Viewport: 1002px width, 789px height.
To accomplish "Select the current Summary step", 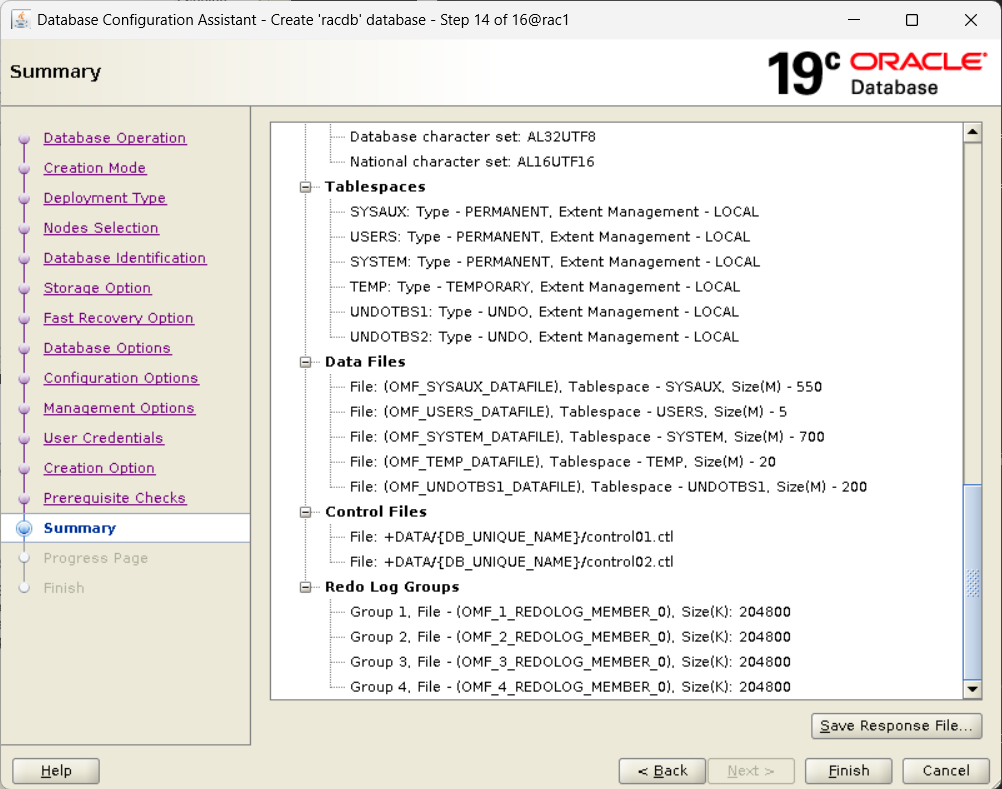I will click(x=80, y=528).
